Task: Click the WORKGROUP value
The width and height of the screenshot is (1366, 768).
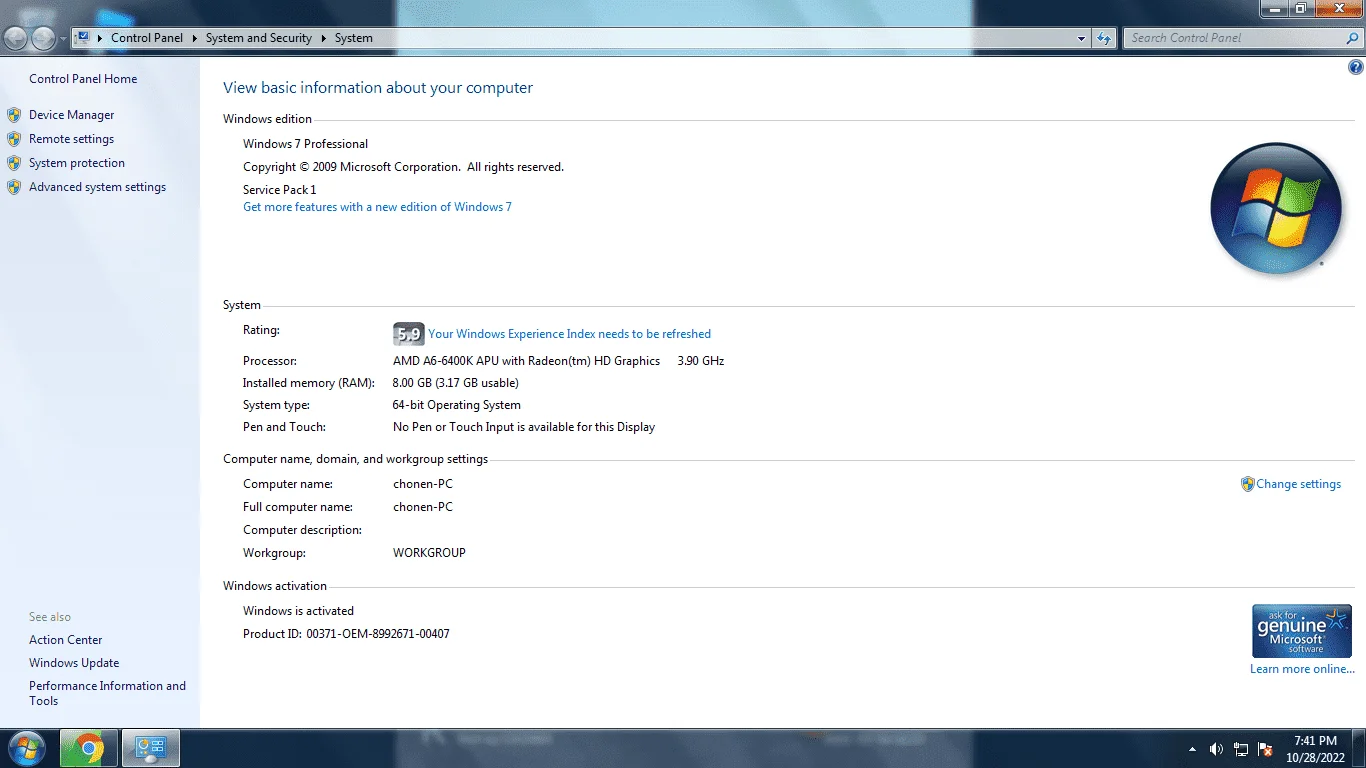Action: (429, 553)
